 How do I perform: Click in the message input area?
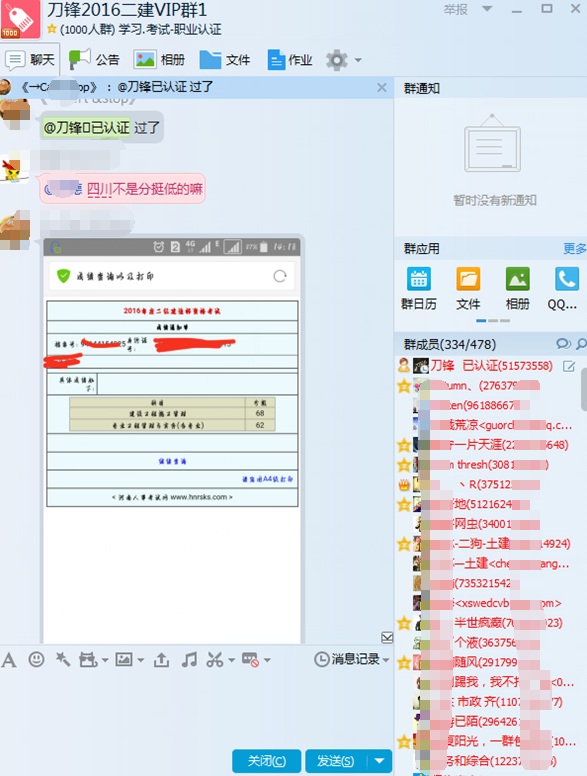tap(196, 708)
